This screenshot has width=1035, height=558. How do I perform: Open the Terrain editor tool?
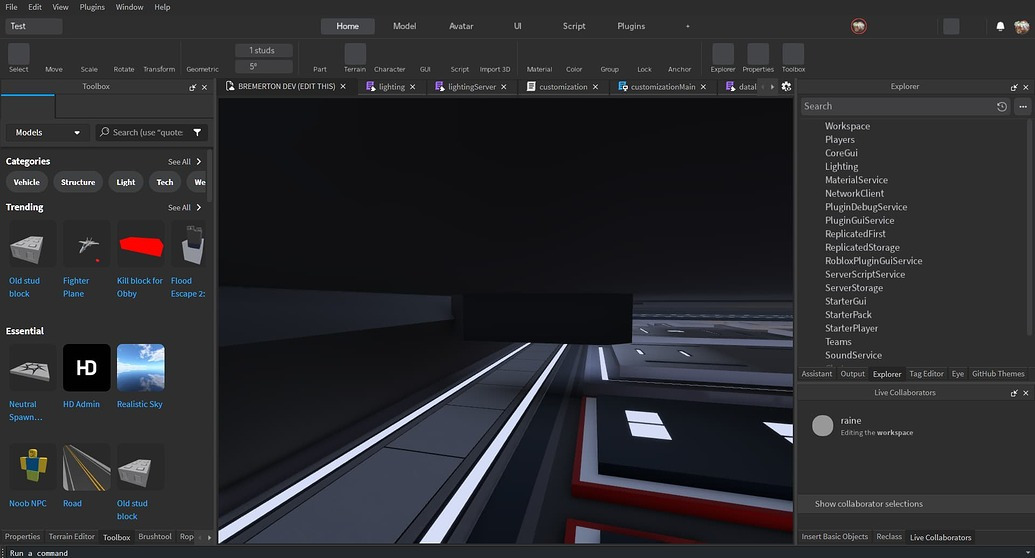click(x=354, y=58)
